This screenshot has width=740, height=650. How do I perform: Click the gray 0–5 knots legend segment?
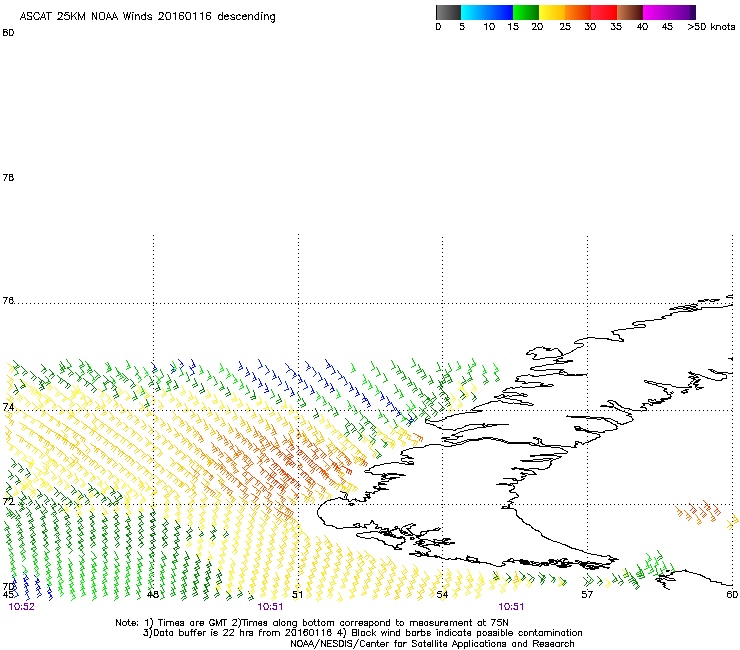[448, 12]
